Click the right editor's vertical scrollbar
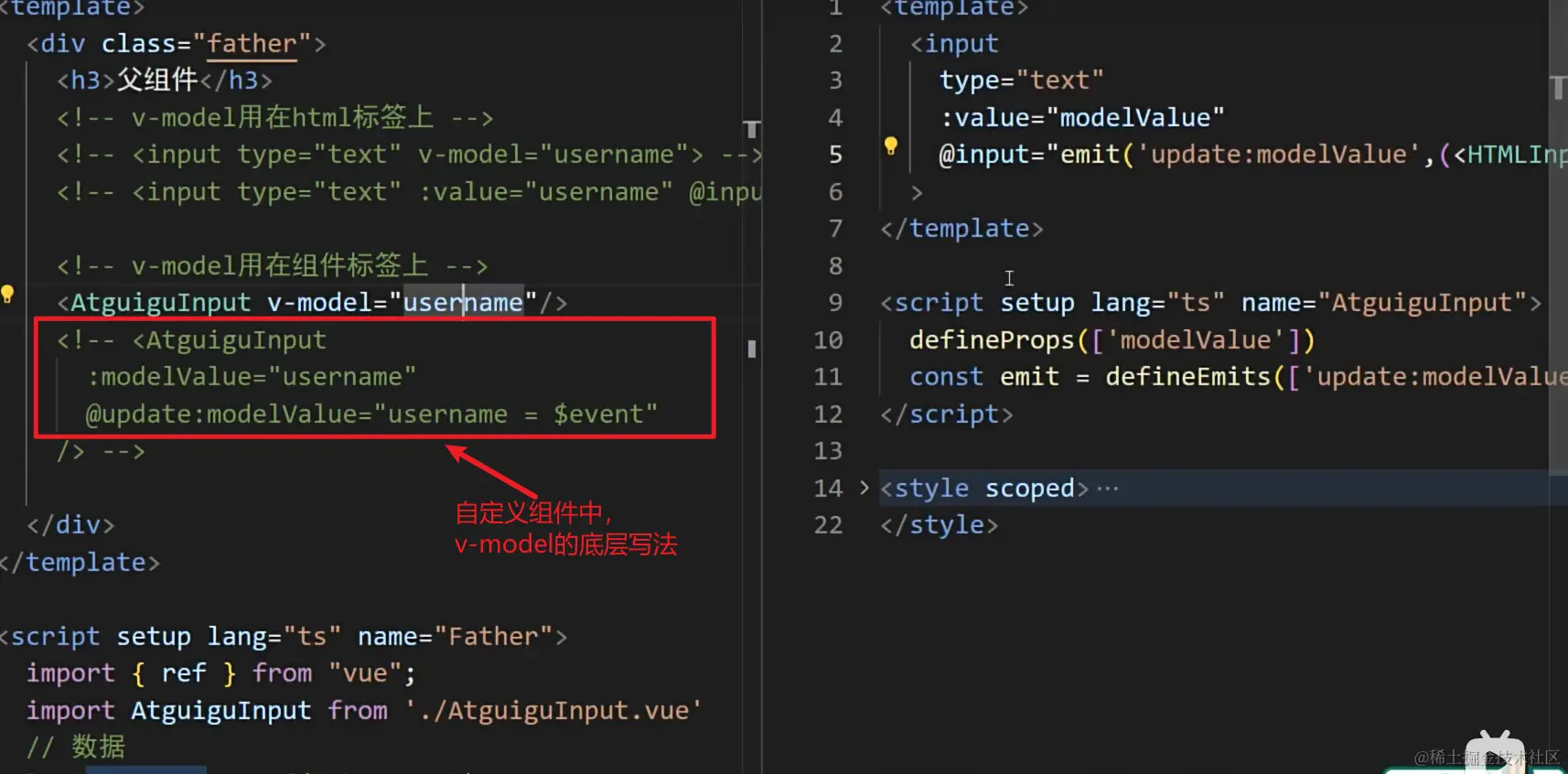Screen dimensions: 1568x774 point(1558,238)
